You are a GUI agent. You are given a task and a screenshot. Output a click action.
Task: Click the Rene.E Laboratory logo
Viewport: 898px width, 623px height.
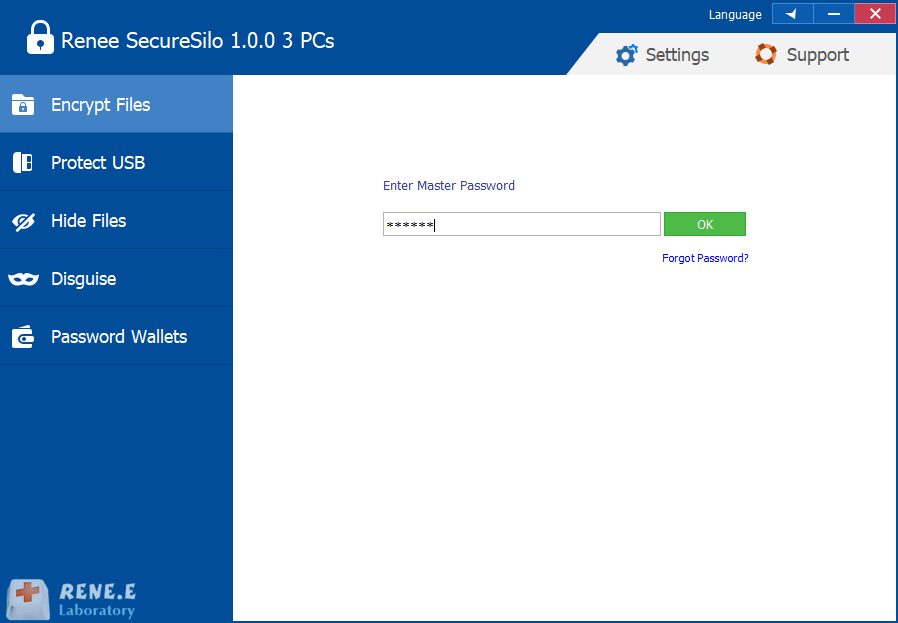70,598
